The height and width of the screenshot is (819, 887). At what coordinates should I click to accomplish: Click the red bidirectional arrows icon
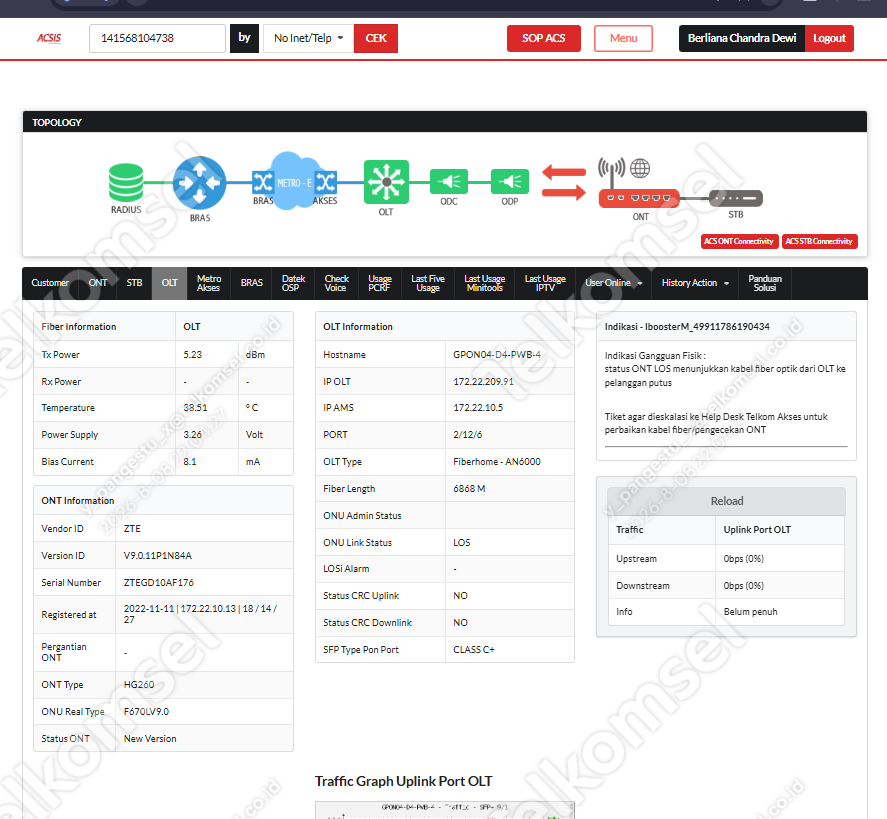coord(564,182)
